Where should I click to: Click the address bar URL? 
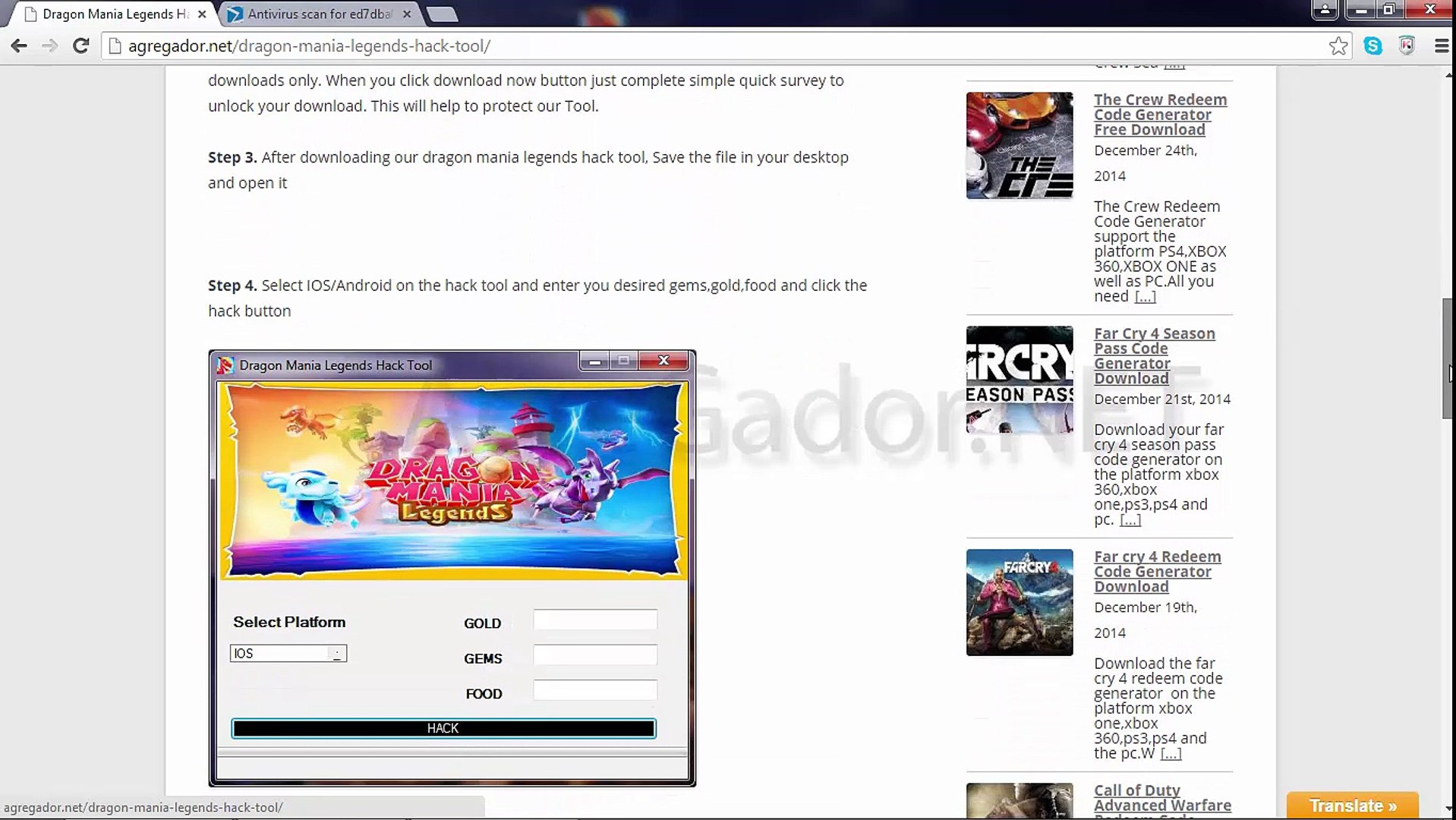coord(310,46)
